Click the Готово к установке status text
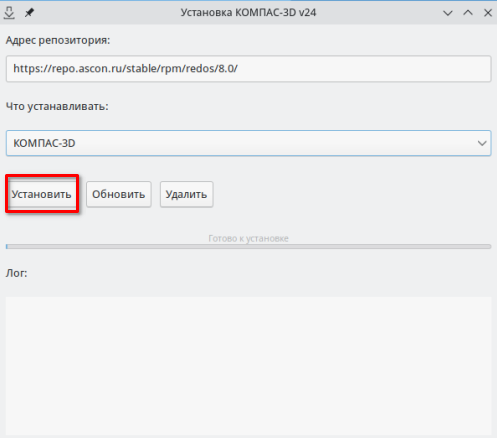 tap(248, 238)
